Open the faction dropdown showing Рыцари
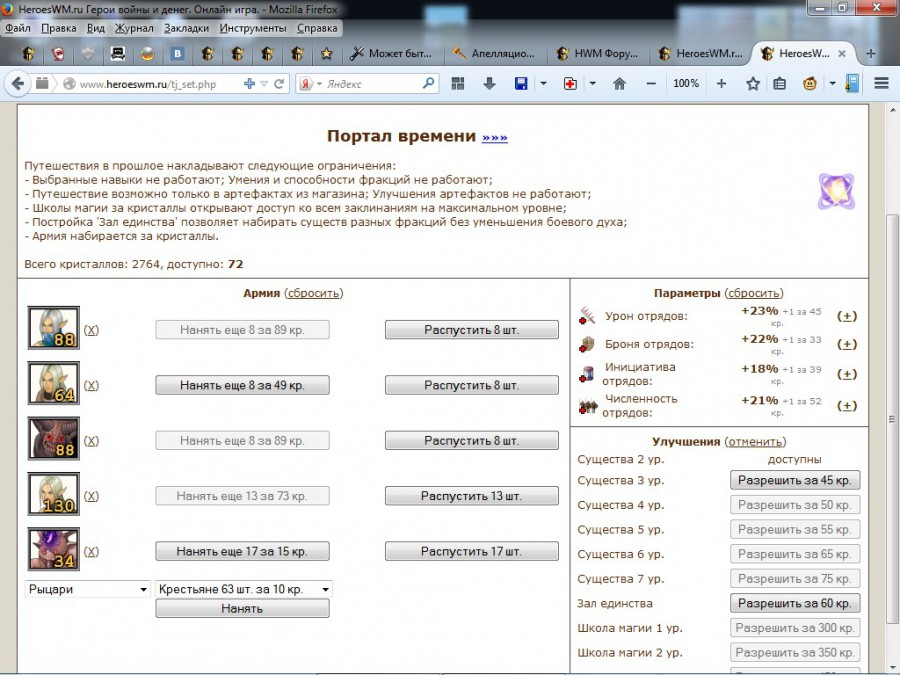This screenshot has height=675, width=900. (x=88, y=589)
